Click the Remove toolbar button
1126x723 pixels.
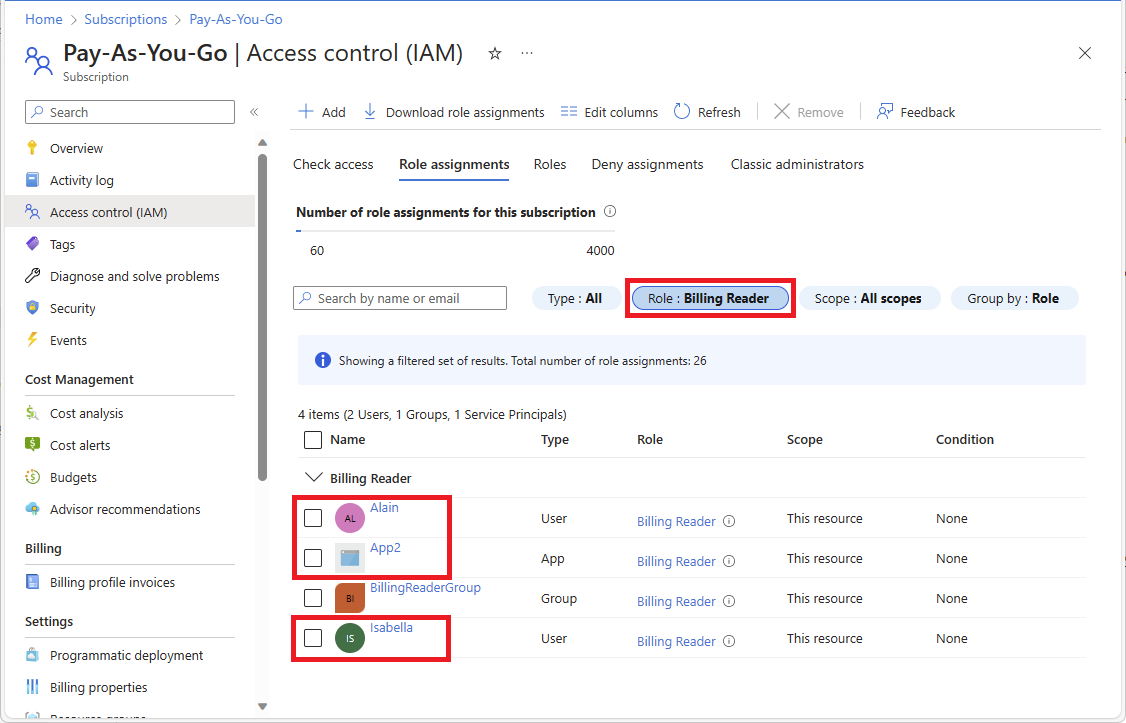pos(809,112)
